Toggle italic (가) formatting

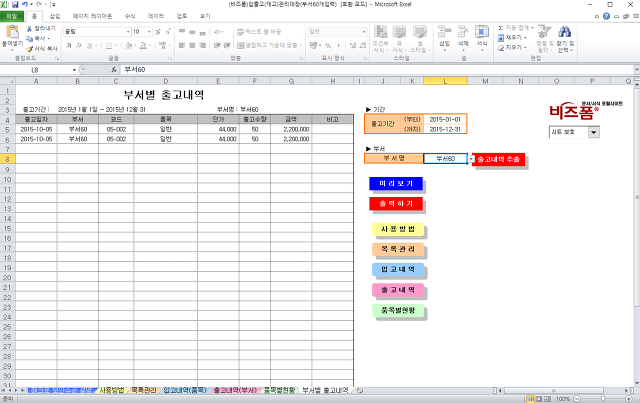[x=79, y=45]
